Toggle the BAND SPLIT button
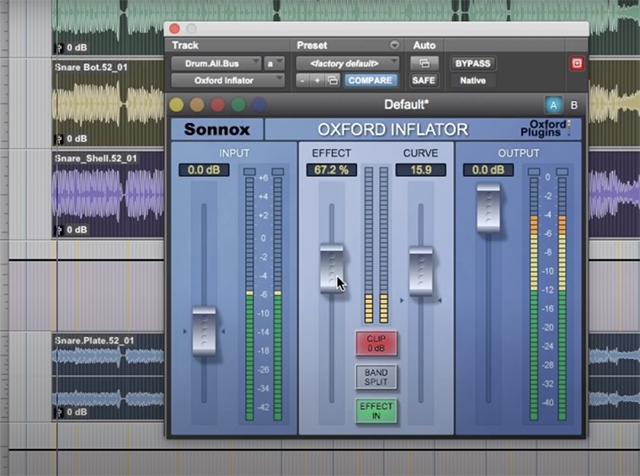Viewport: 640px width, 476px height. click(376, 377)
